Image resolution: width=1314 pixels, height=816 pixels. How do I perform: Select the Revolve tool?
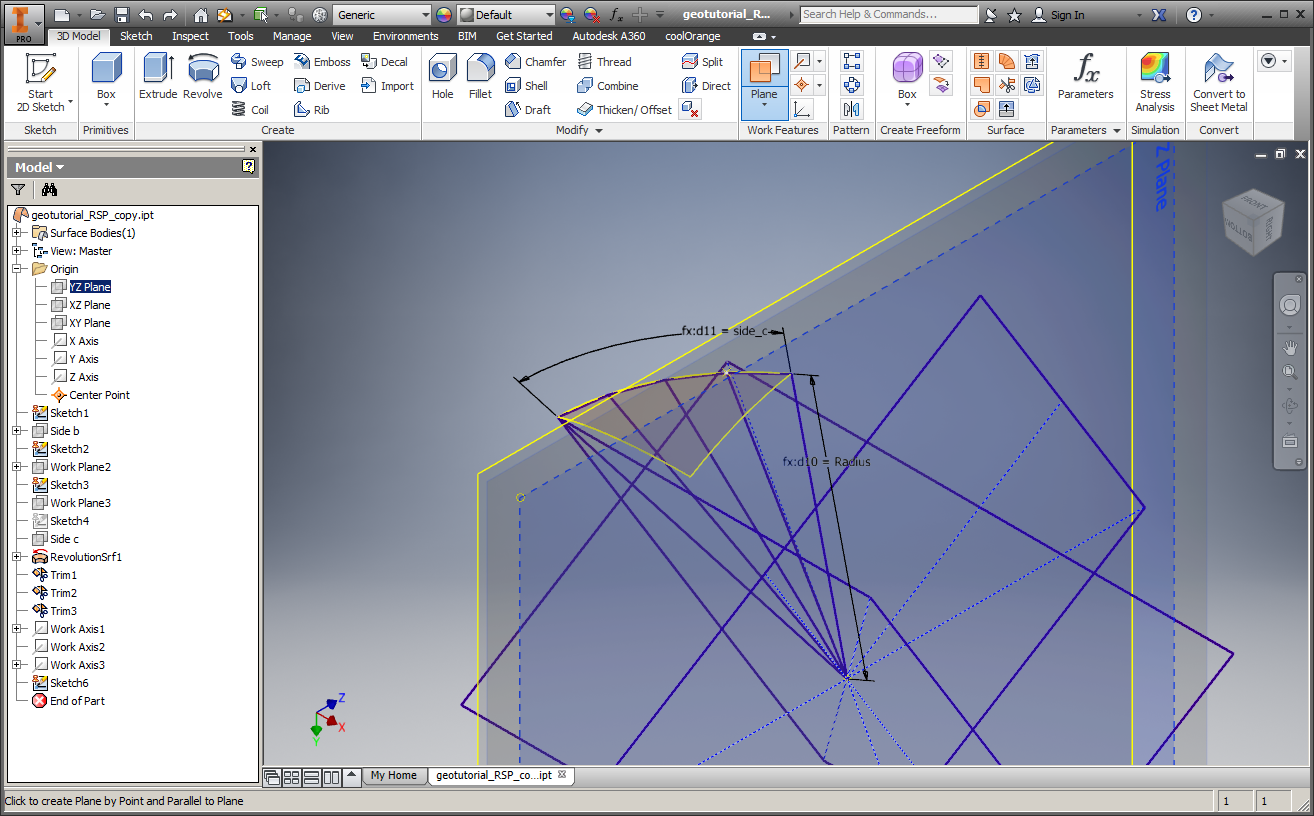point(203,76)
